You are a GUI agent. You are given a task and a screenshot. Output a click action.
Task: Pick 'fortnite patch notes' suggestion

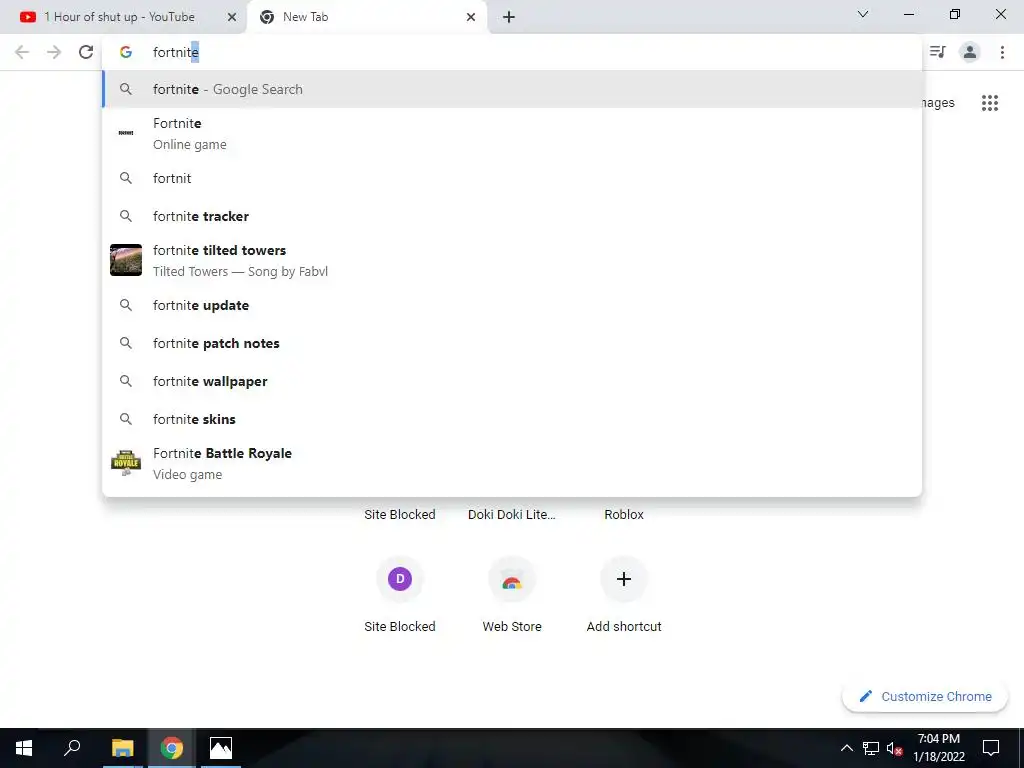coord(512,344)
